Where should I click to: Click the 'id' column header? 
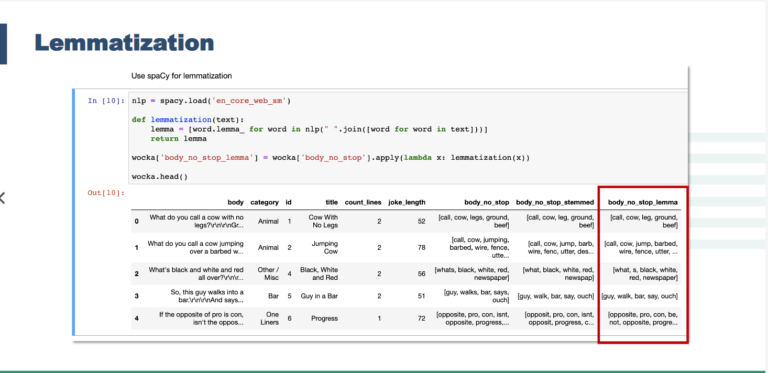click(288, 202)
